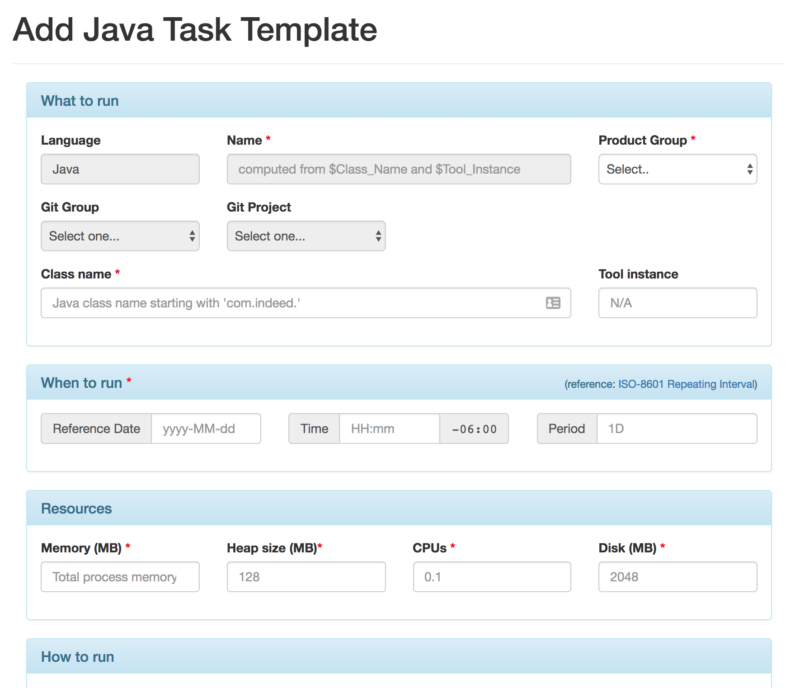Click the contact-card icon in Class name field

pyautogui.click(x=553, y=303)
